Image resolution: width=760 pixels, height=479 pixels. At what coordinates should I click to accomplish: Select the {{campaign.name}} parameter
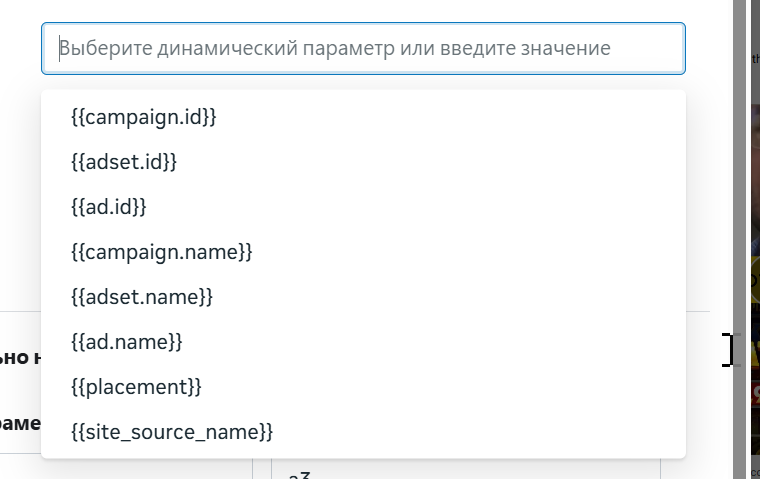pyautogui.click(x=162, y=252)
